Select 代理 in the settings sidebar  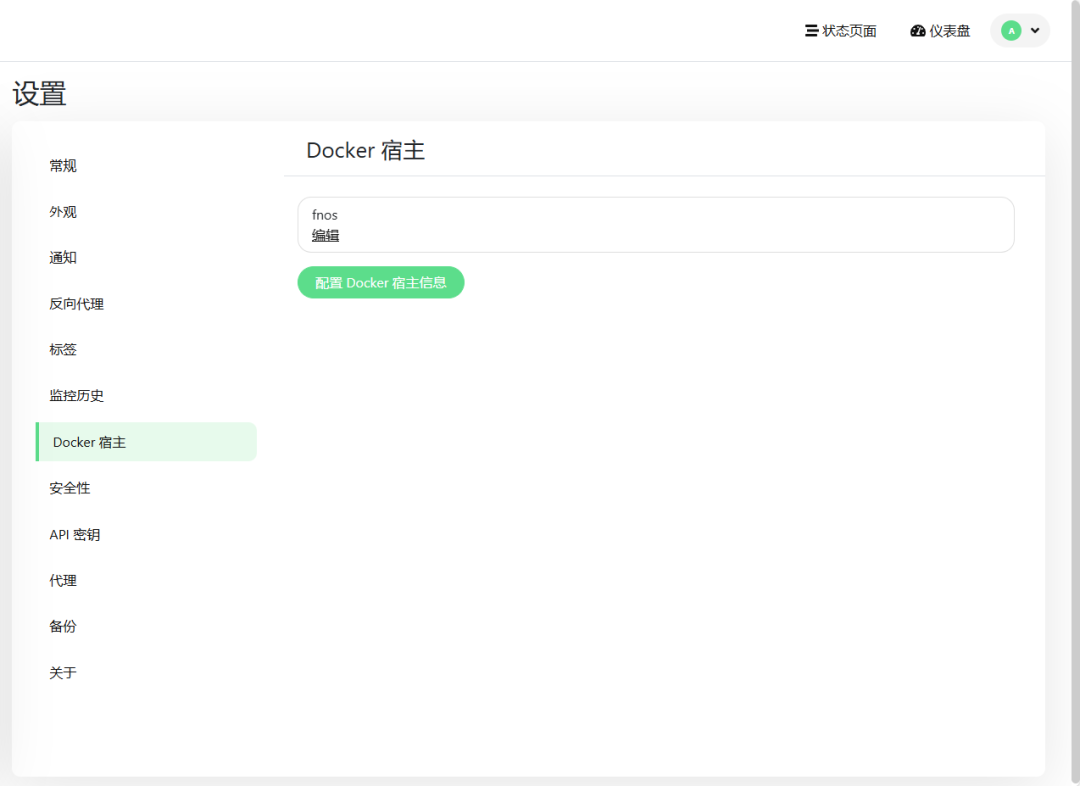(x=63, y=581)
